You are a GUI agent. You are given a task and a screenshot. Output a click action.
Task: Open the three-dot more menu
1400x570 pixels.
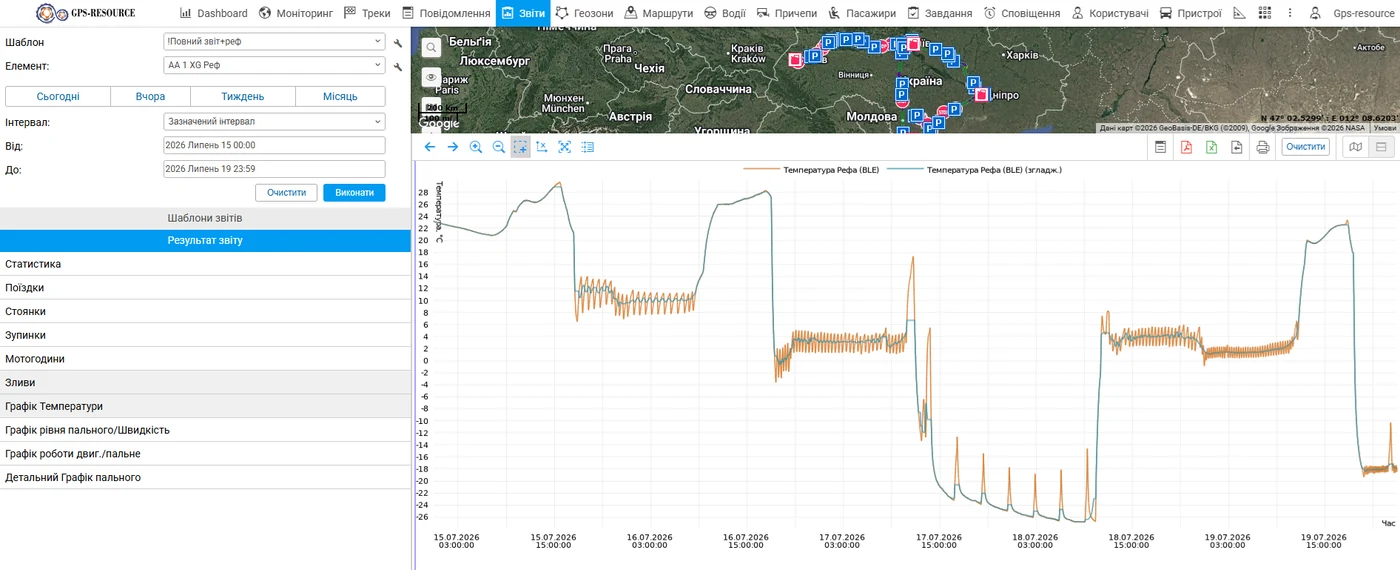(1289, 13)
